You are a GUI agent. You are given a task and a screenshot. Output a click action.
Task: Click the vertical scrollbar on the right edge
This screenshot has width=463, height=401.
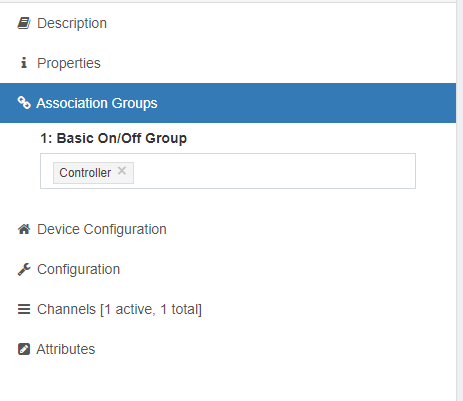(x=459, y=200)
